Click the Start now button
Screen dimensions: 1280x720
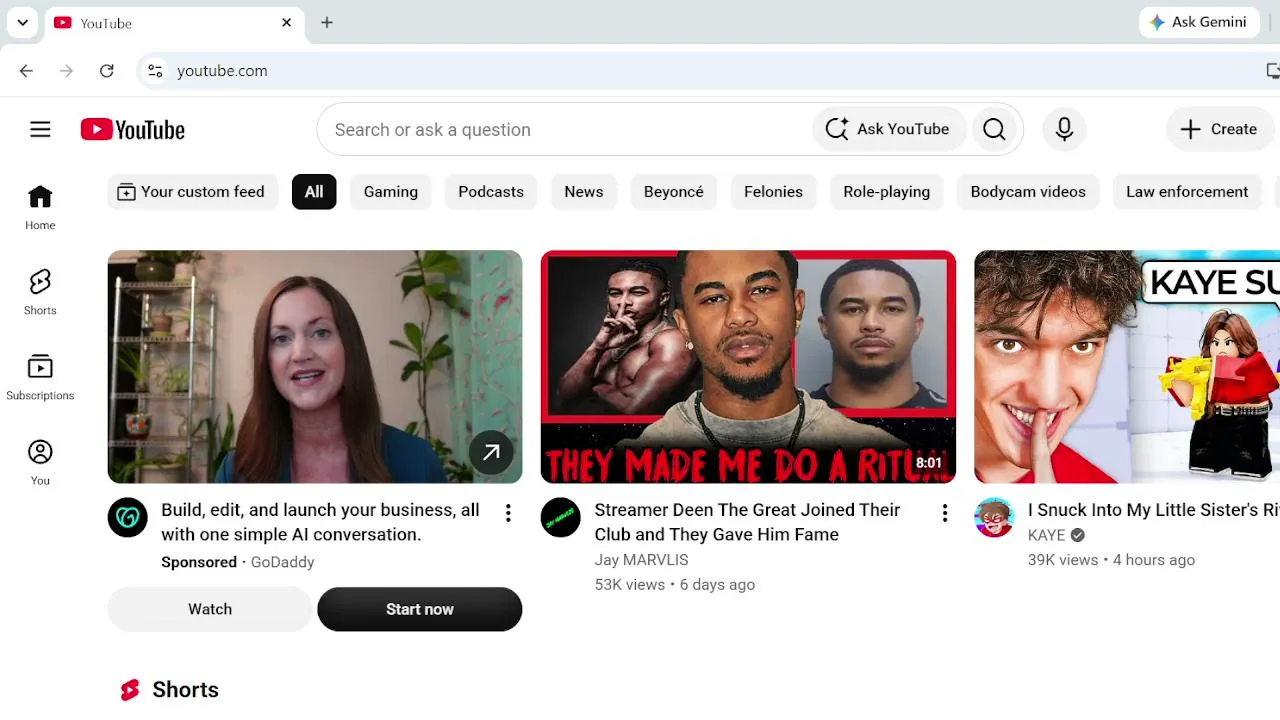420,609
